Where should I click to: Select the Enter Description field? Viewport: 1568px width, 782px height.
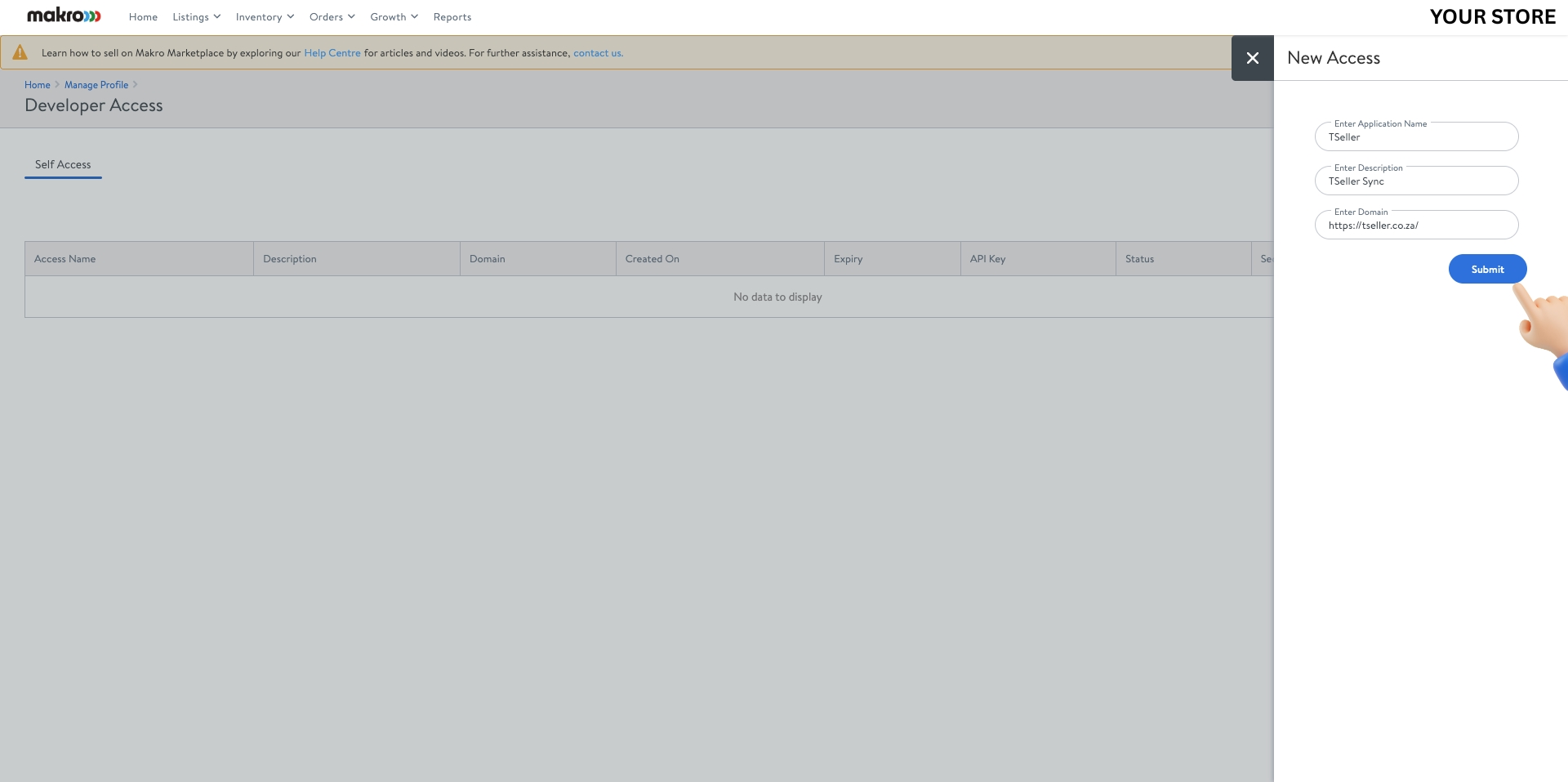tap(1416, 181)
